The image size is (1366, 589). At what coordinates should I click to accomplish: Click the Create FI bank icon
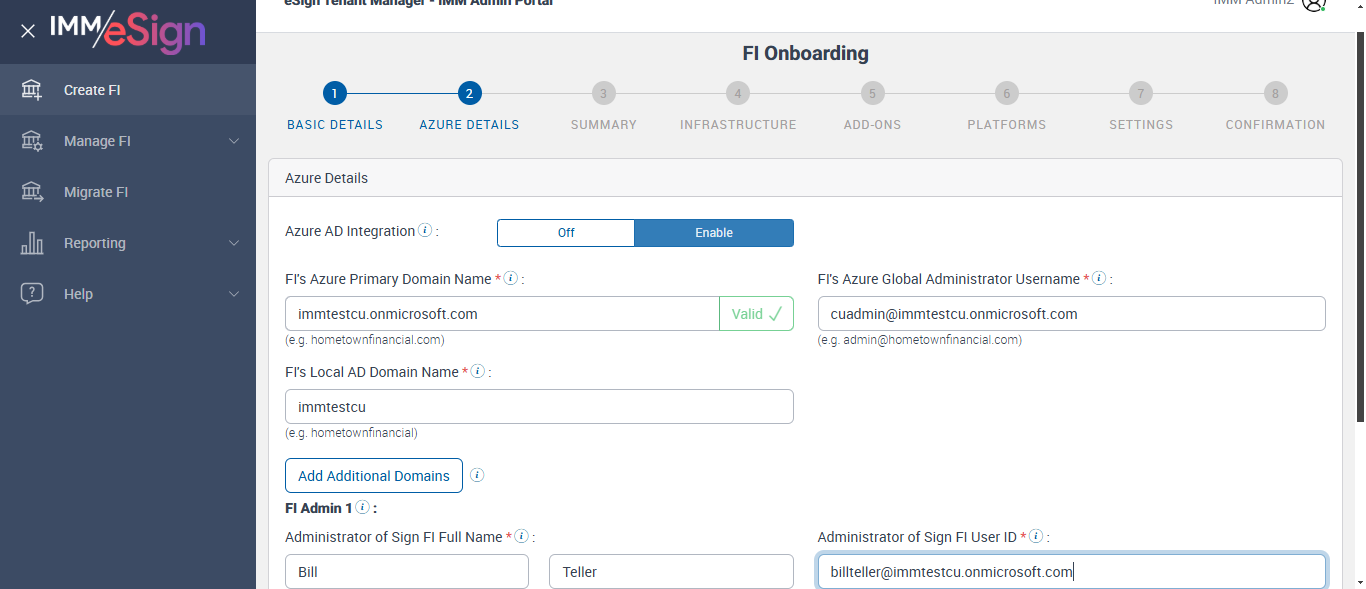[32, 90]
